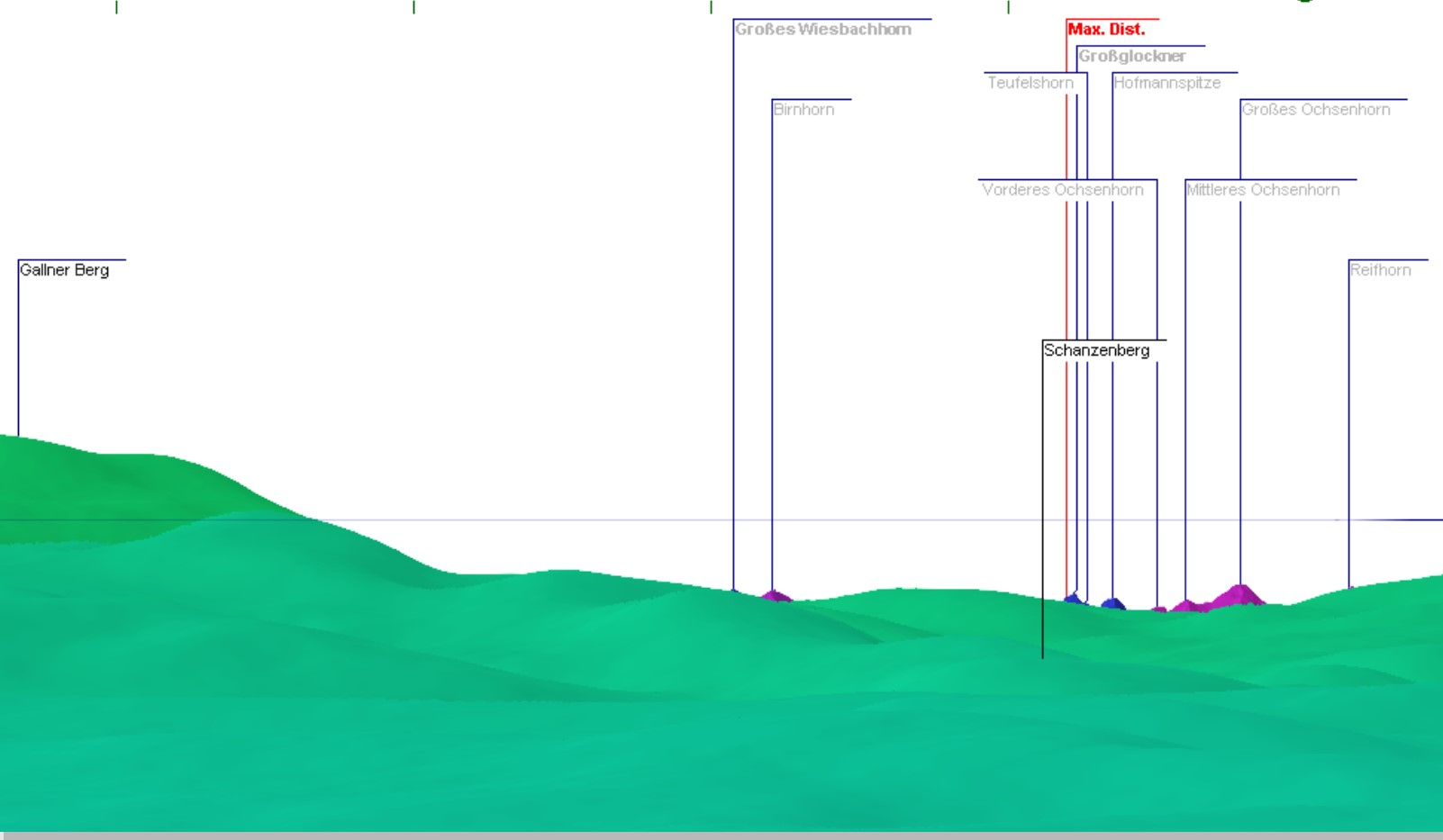This screenshot has width=1443, height=840.
Task: Select the Gallner Berg peak label
Action: pyautogui.click(x=64, y=270)
